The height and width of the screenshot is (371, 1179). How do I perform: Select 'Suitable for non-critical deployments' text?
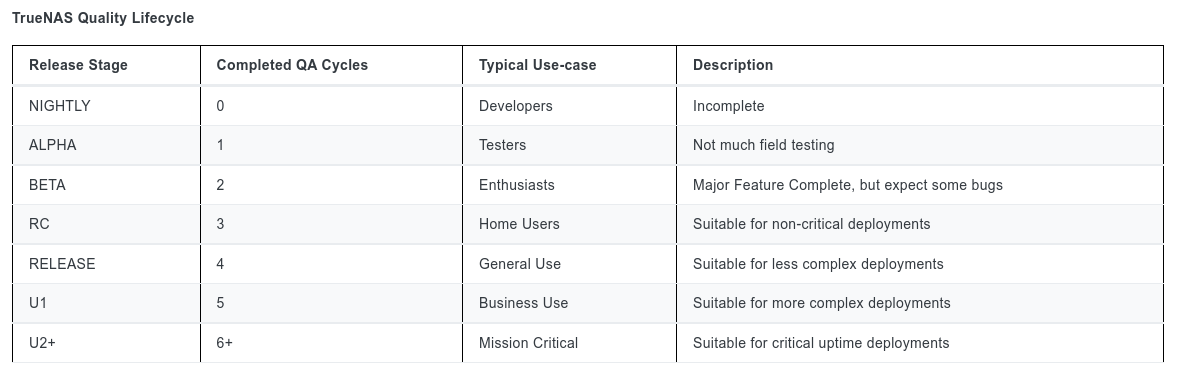tap(811, 224)
